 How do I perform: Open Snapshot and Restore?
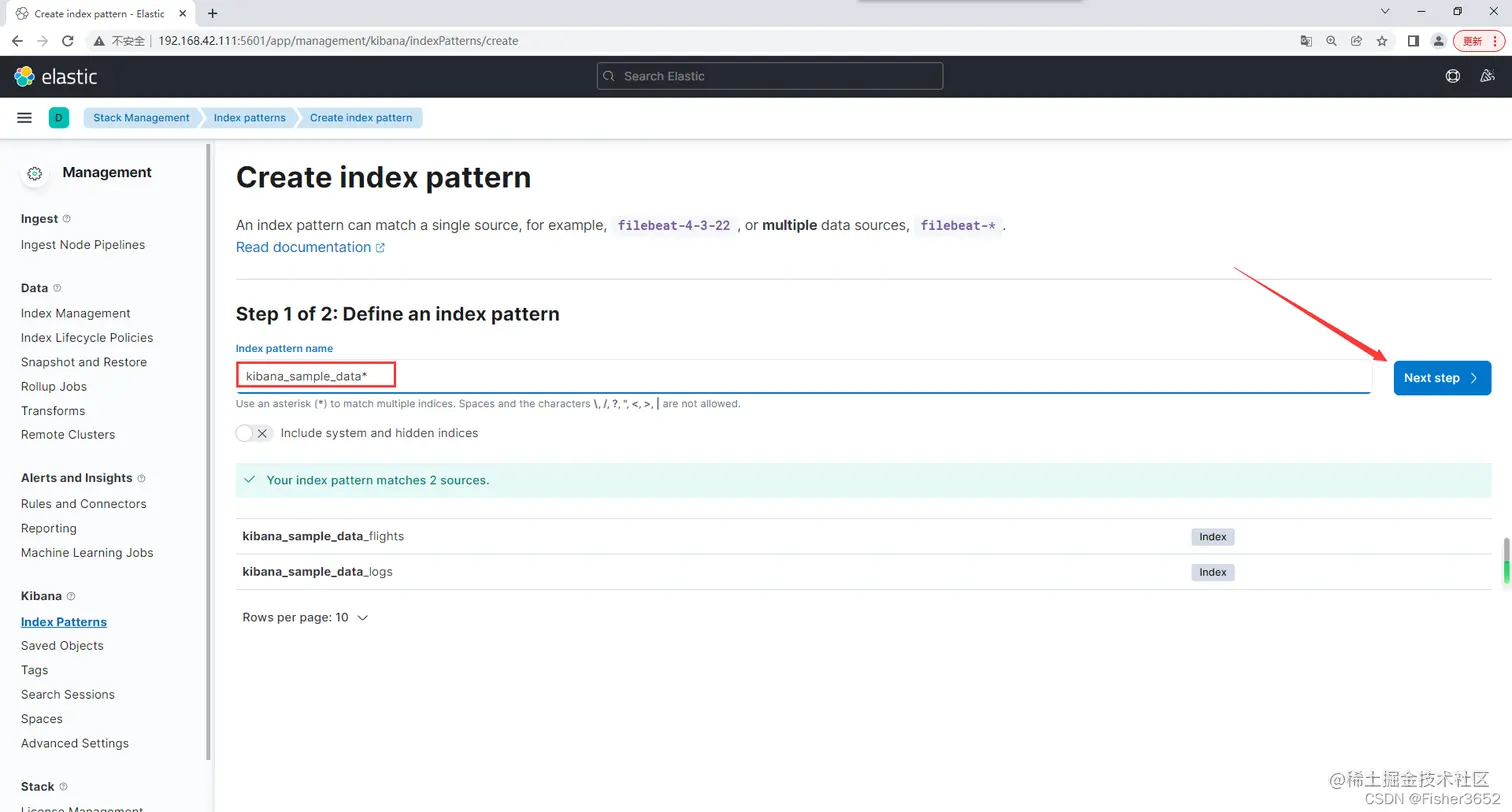[84, 362]
